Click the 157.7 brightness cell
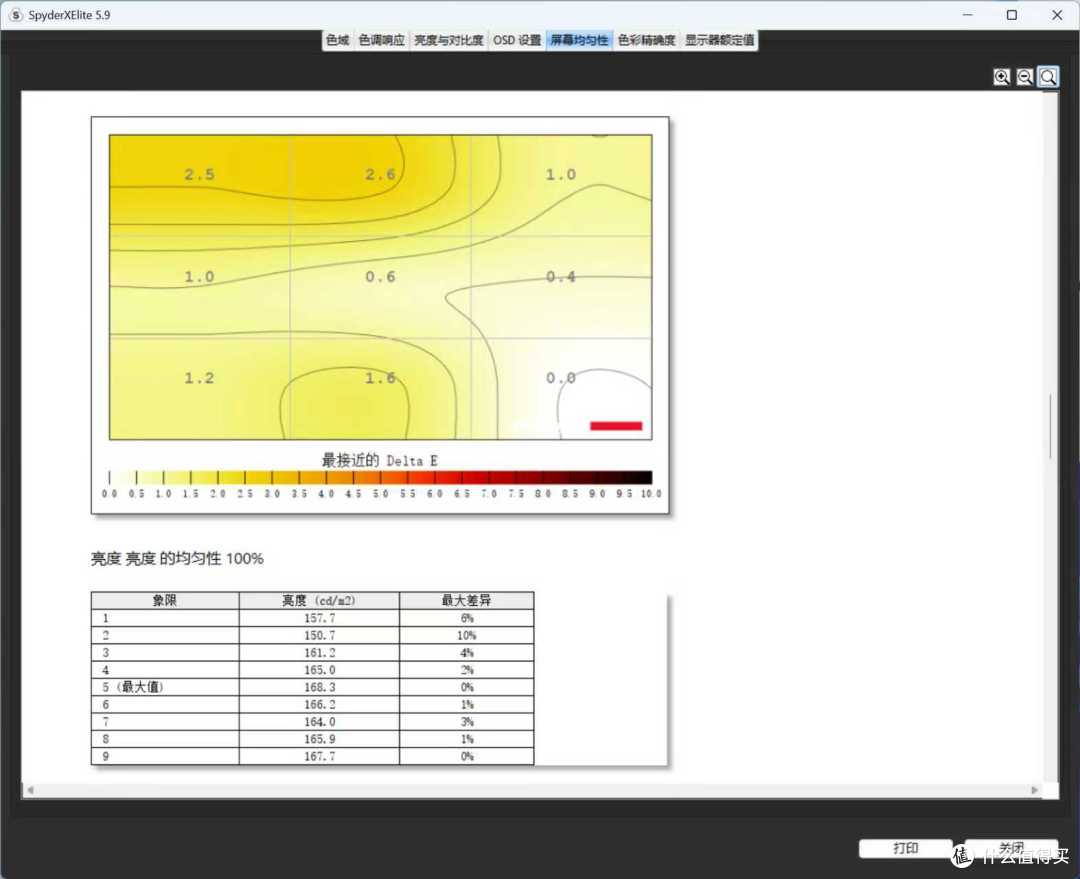Image resolution: width=1080 pixels, height=879 pixels. point(319,618)
